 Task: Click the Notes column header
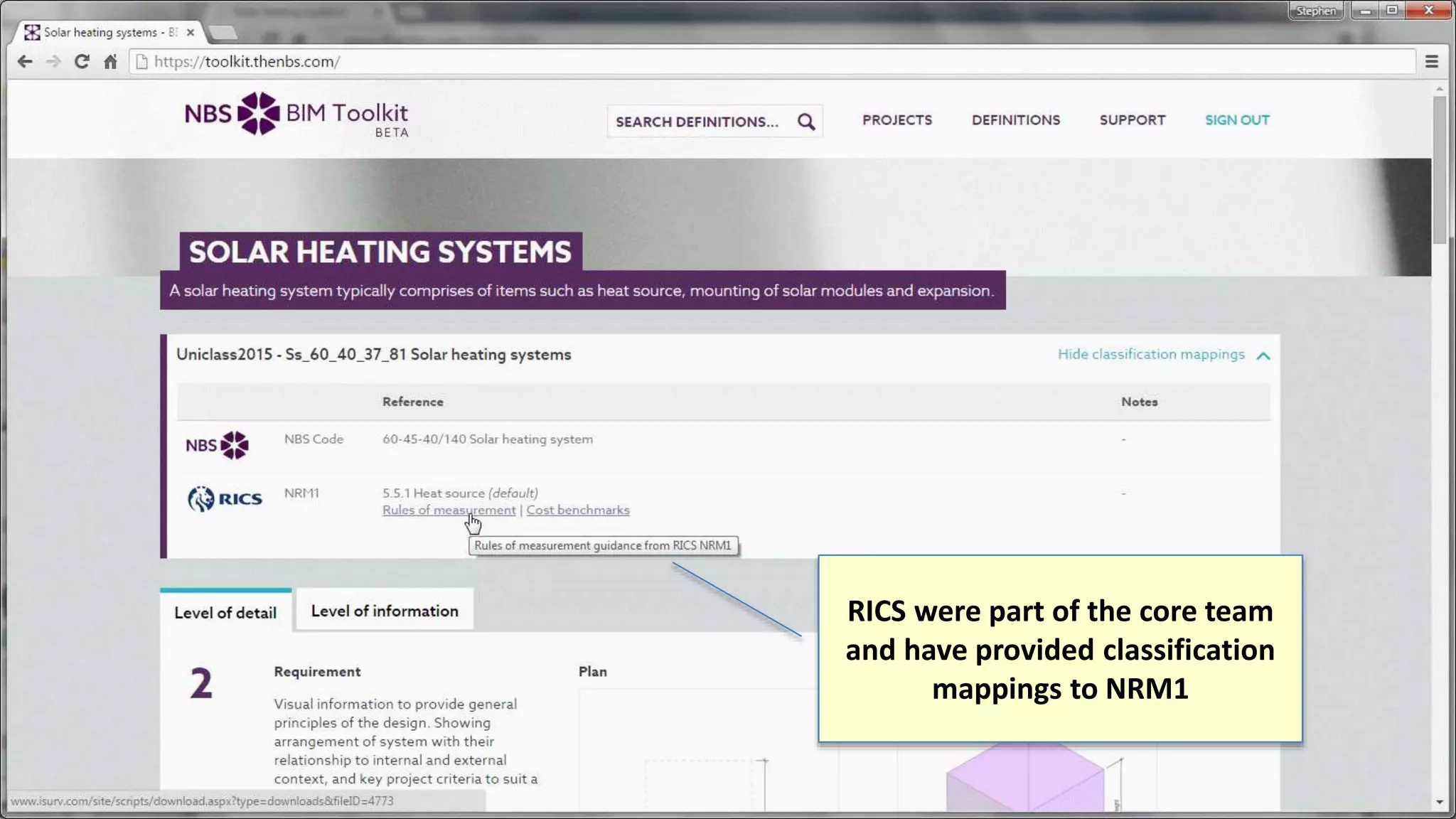pyautogui.click(x=1140, y=402)
